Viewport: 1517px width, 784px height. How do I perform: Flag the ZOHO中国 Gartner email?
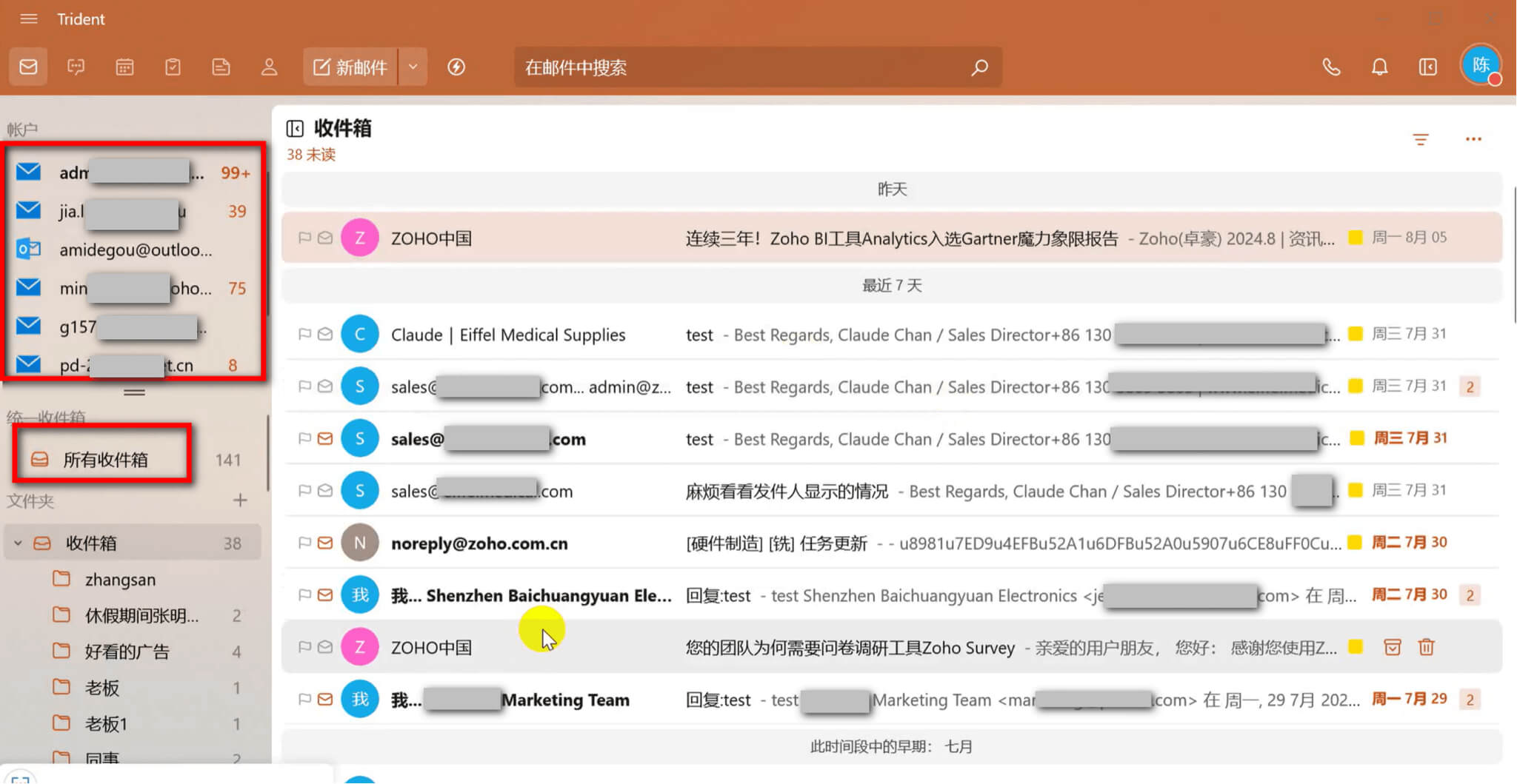[x=304, y=238]
